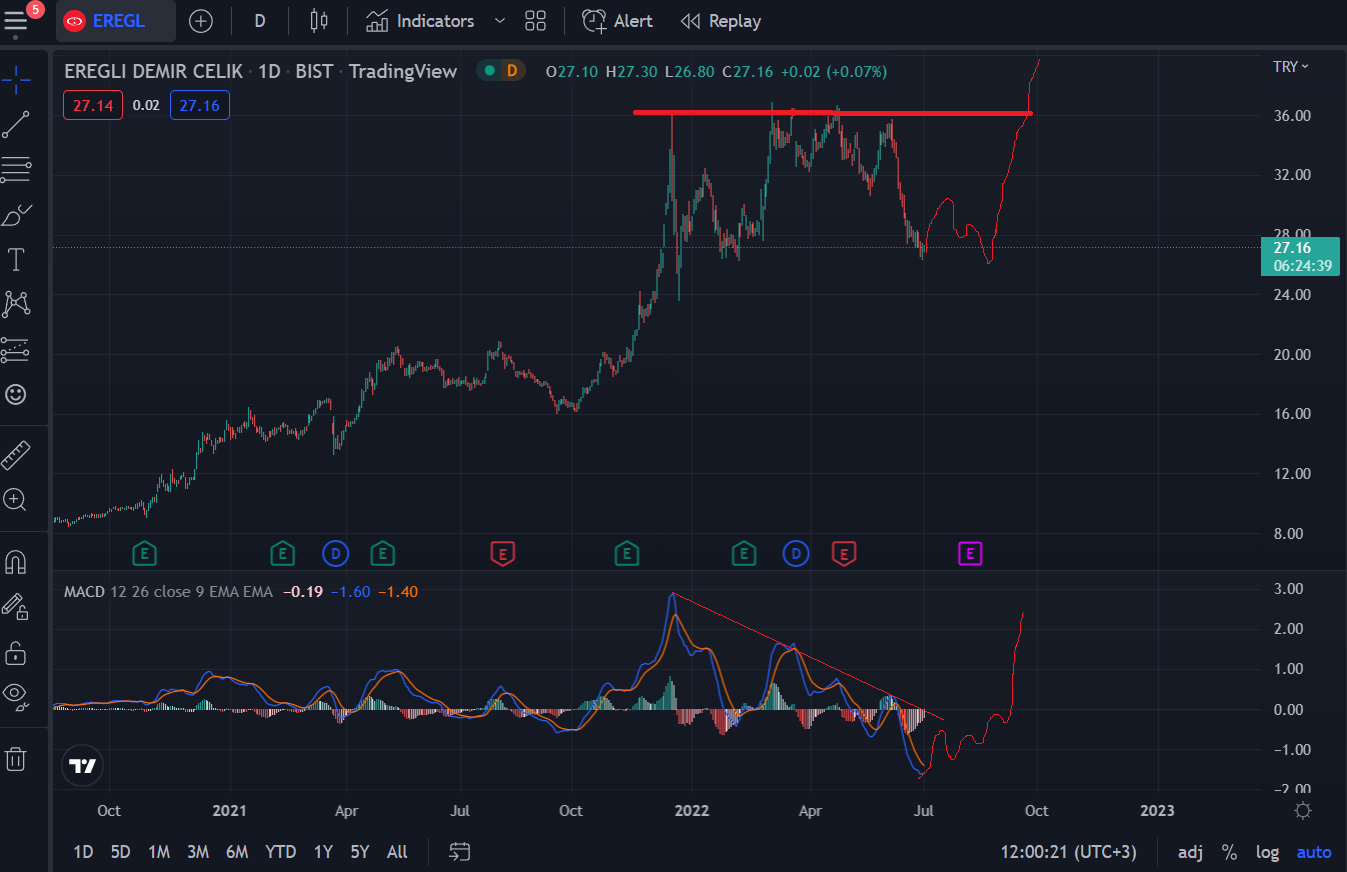This screenshot has width=1347, height=872.
Task: Add a symbol to compare
Action: pos(201,21)
